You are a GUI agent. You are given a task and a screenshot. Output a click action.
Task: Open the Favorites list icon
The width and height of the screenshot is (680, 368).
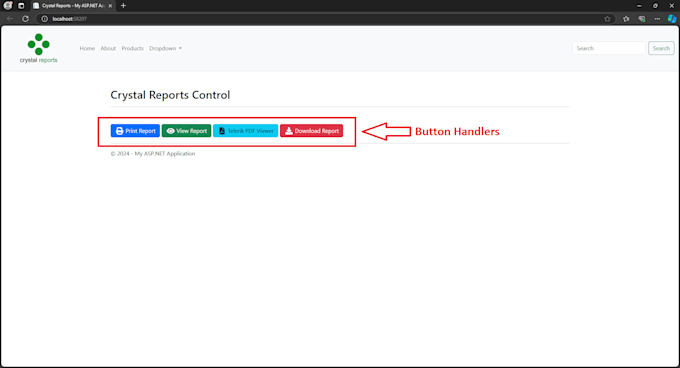(x=626, y=19)
